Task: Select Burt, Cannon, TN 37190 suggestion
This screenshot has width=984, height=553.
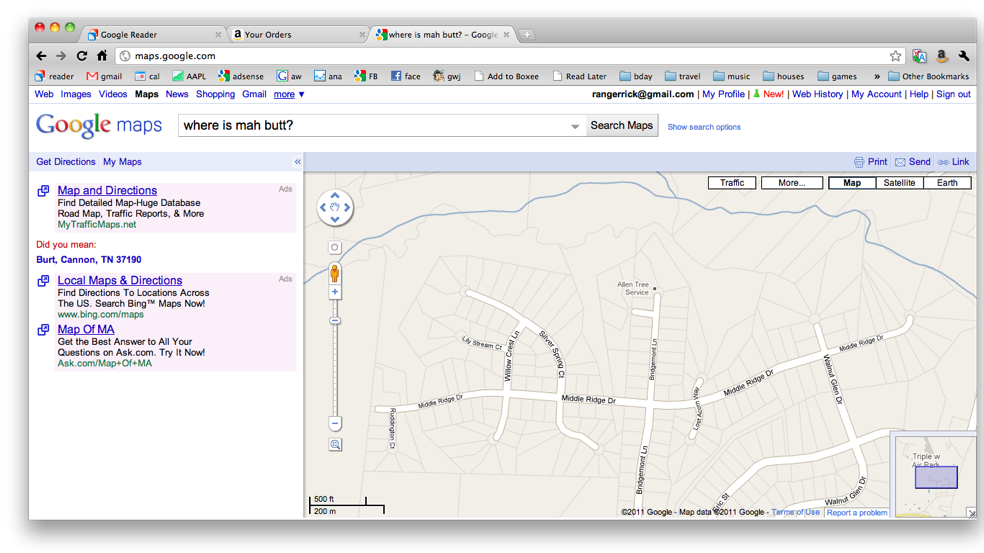Action: pos(88,260)
